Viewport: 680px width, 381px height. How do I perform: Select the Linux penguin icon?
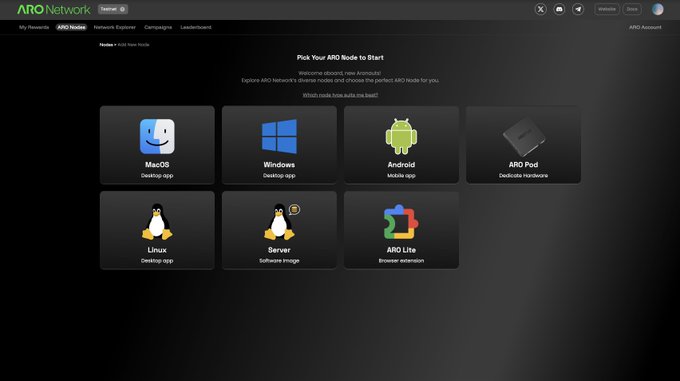pos(157,222)
